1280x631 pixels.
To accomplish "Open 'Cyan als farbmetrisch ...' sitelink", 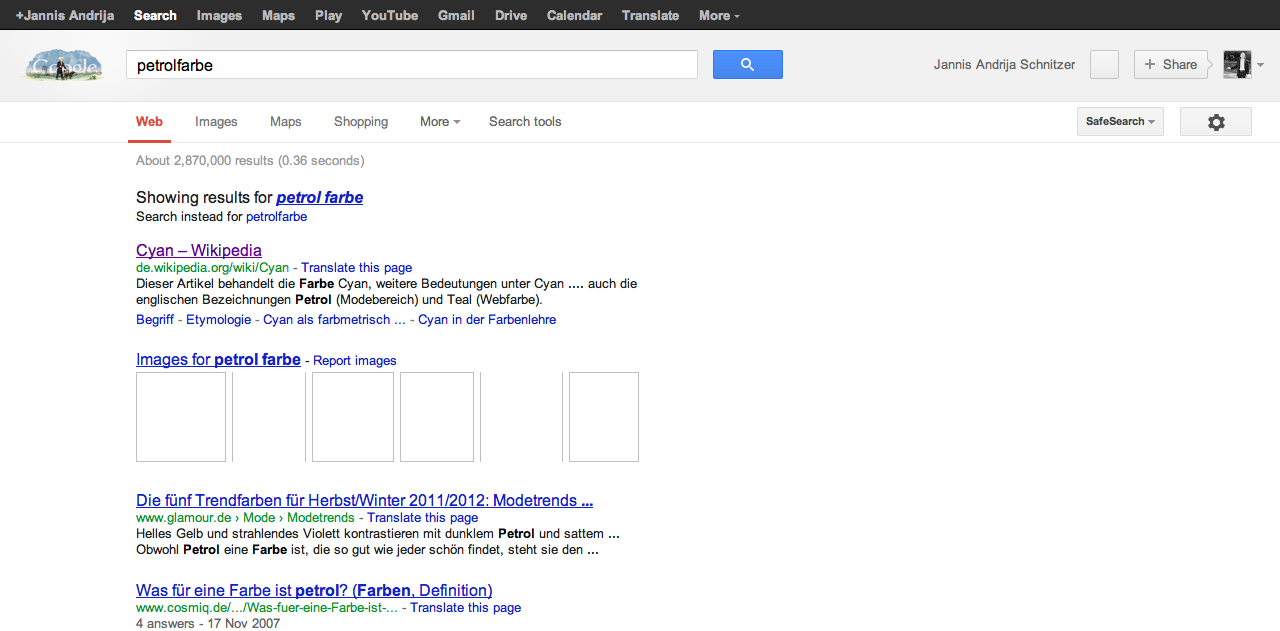I will pyautogui.click(x=334, y=320).
